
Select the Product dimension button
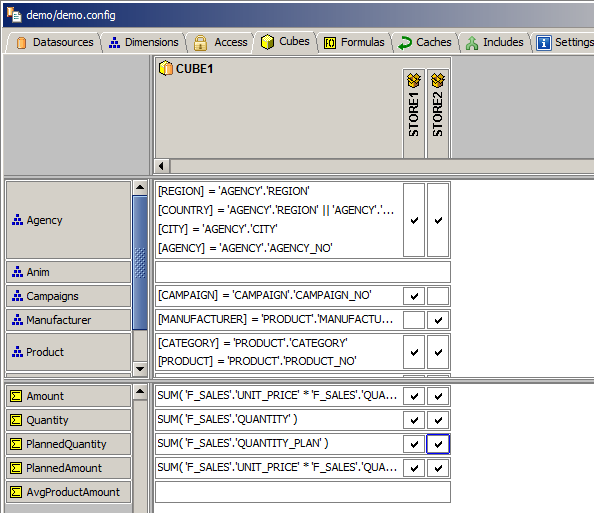tap(69, 352)
